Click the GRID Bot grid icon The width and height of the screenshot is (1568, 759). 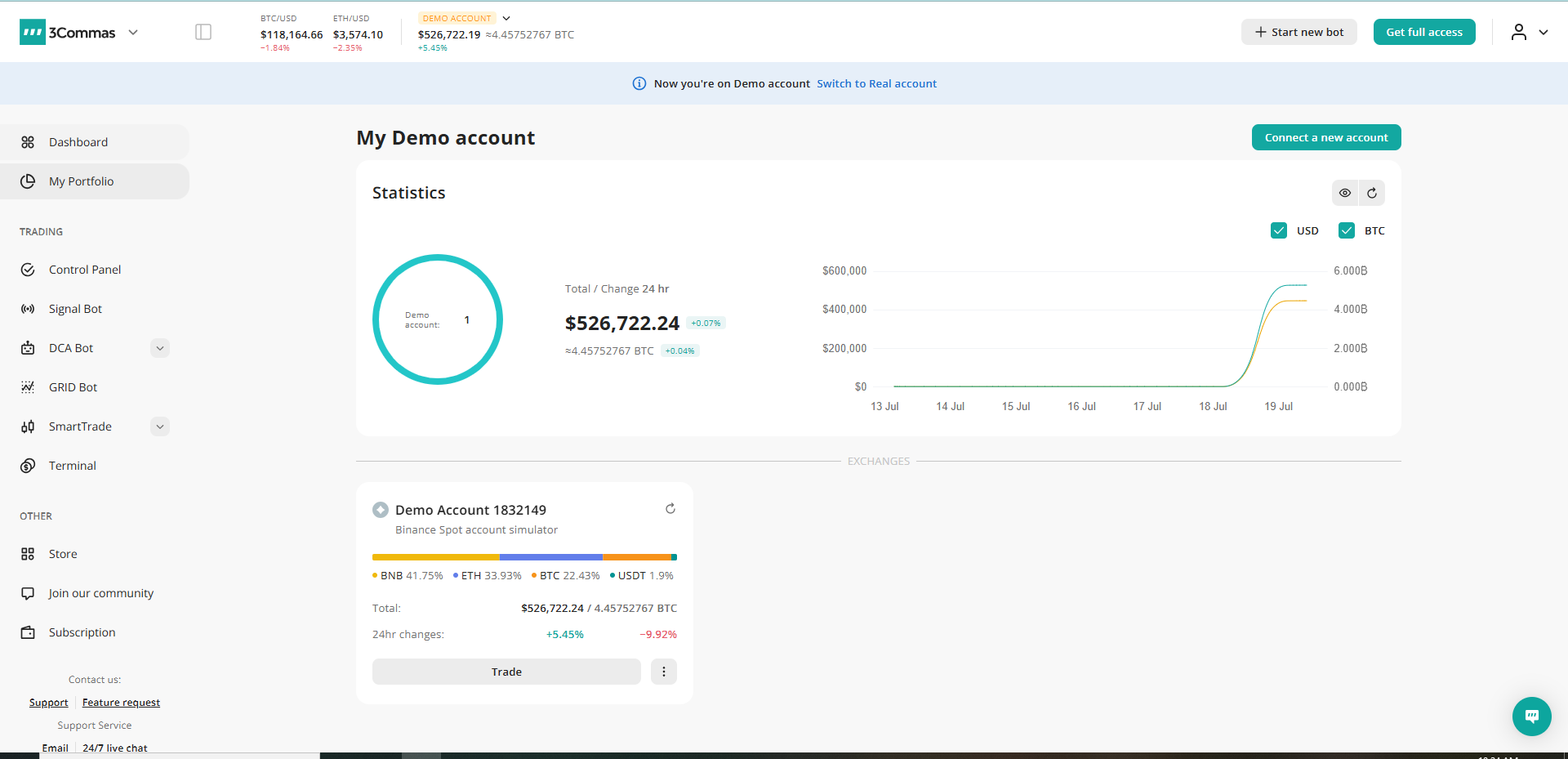(28, 387)
